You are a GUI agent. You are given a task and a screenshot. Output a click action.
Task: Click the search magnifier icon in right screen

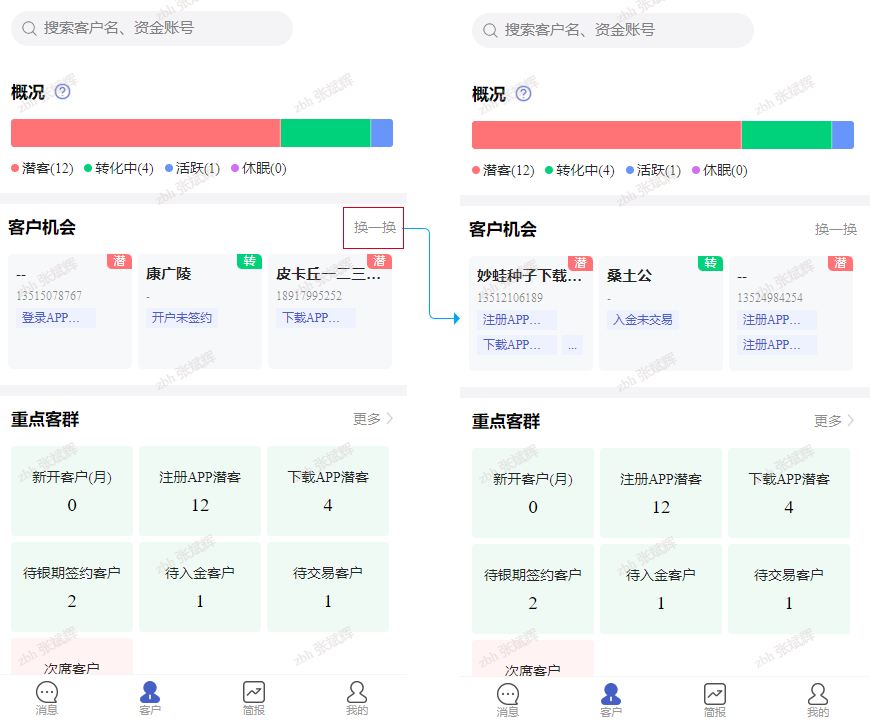[x=490, y=30]
